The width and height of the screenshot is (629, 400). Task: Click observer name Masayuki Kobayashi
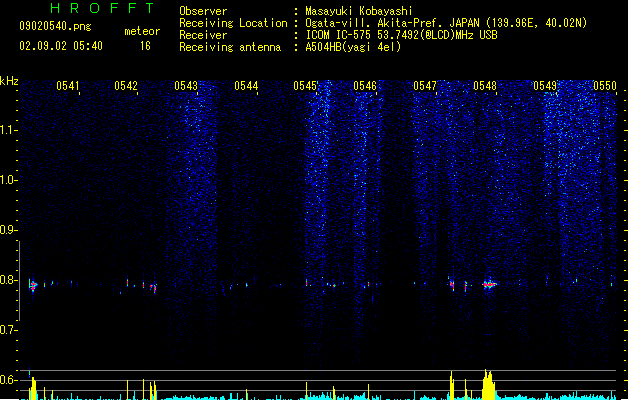pos(359,11)
